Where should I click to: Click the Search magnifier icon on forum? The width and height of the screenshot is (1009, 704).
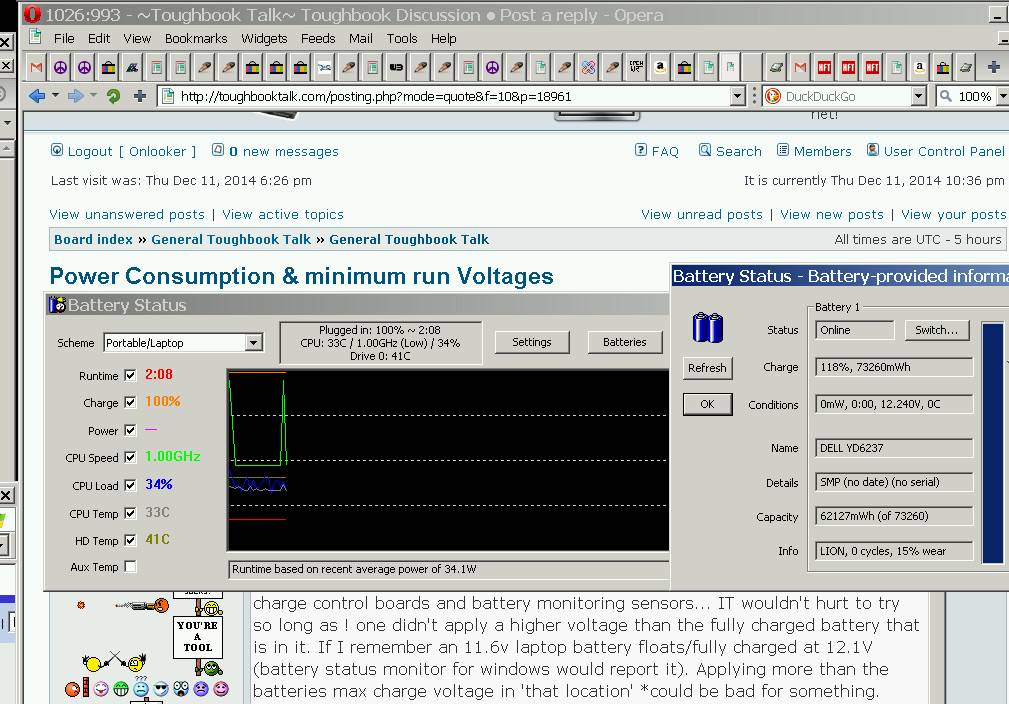(705, 150)
